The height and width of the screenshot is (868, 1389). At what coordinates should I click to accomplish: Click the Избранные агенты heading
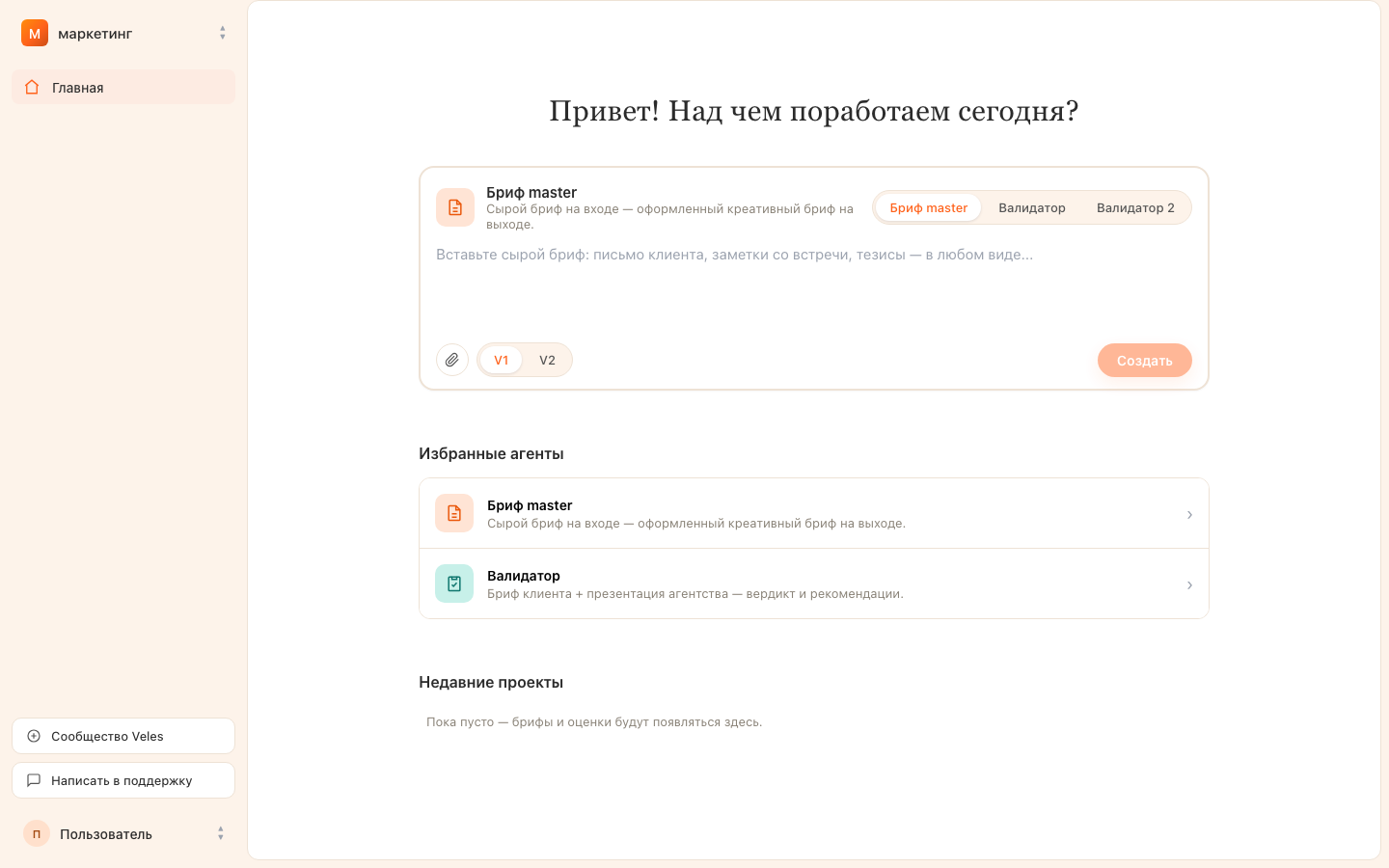coord(491,453)
